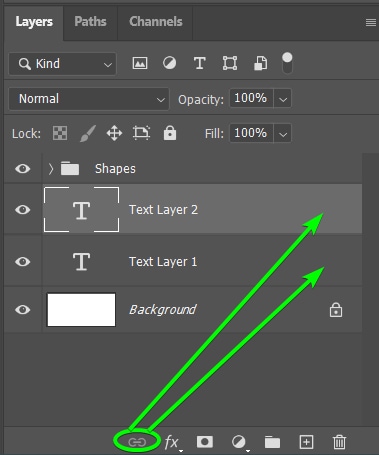Add a layer mask
This screenshot has width=379, height=455.
(x=205, y=442)
